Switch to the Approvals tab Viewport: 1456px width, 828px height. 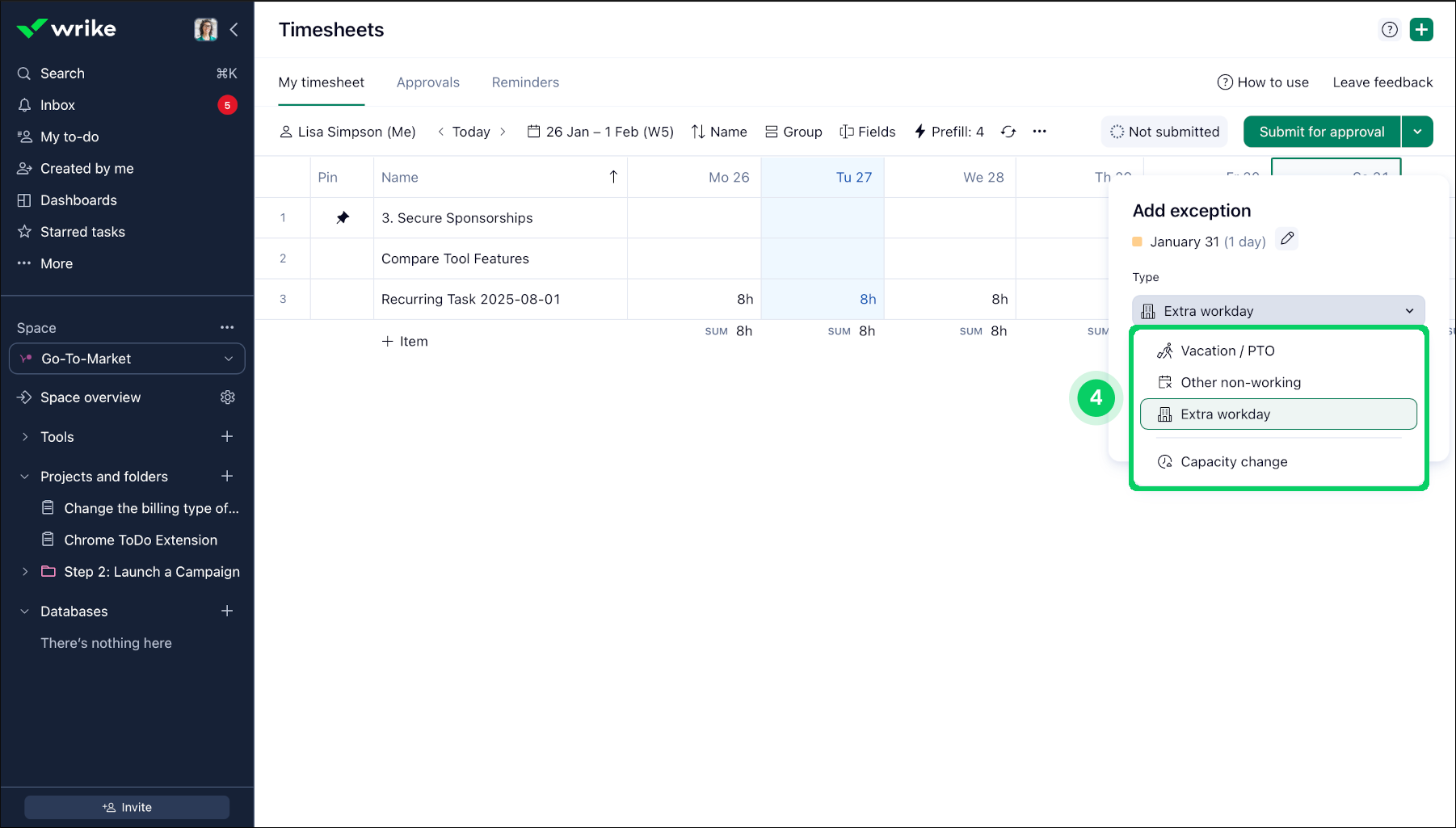pos(427,82)
